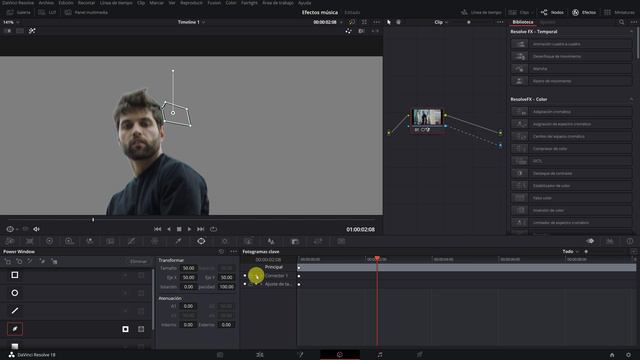640x360 pixels.
Task: Open the Fairlight menu
Action: [249, 3]
